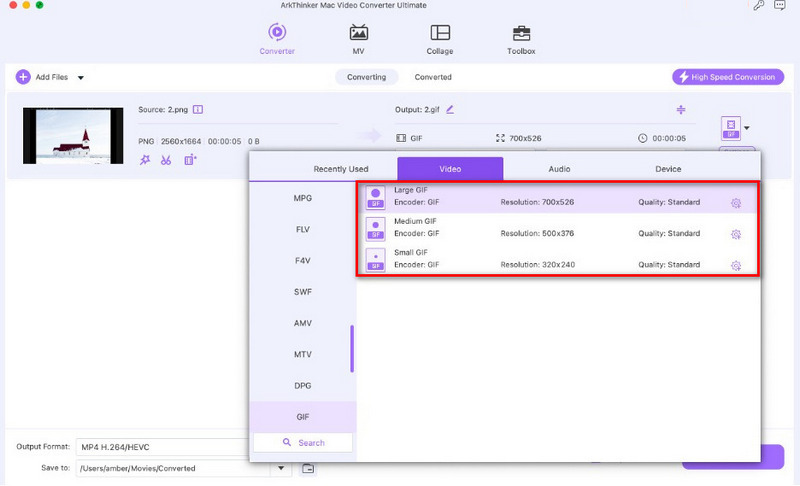Open the Toolbox module
The height and width of the screenshot is (486, 800).
pos(521,38)
